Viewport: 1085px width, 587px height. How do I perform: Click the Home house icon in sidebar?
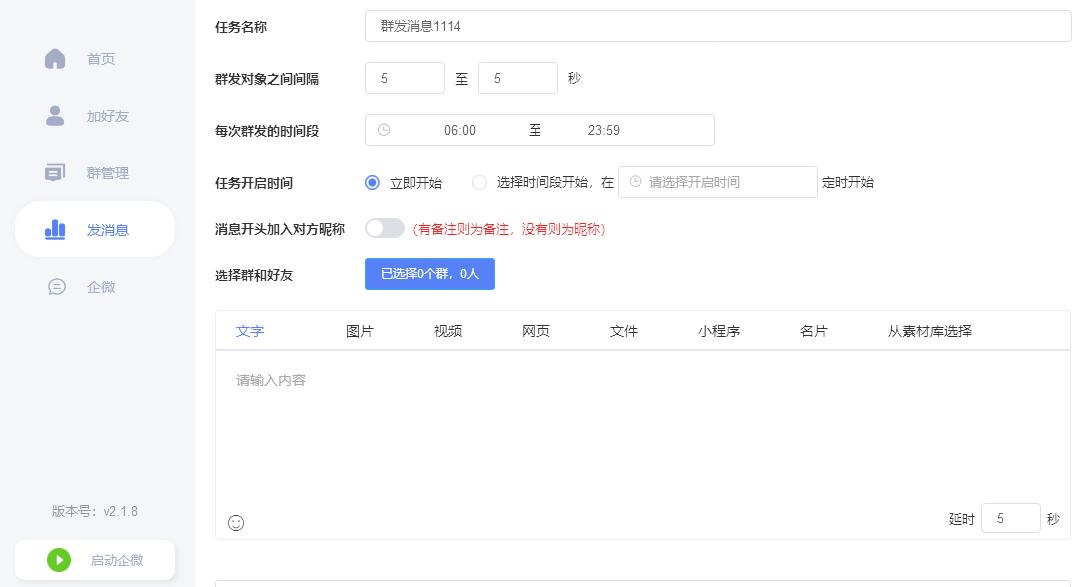(x=55, y=59)
